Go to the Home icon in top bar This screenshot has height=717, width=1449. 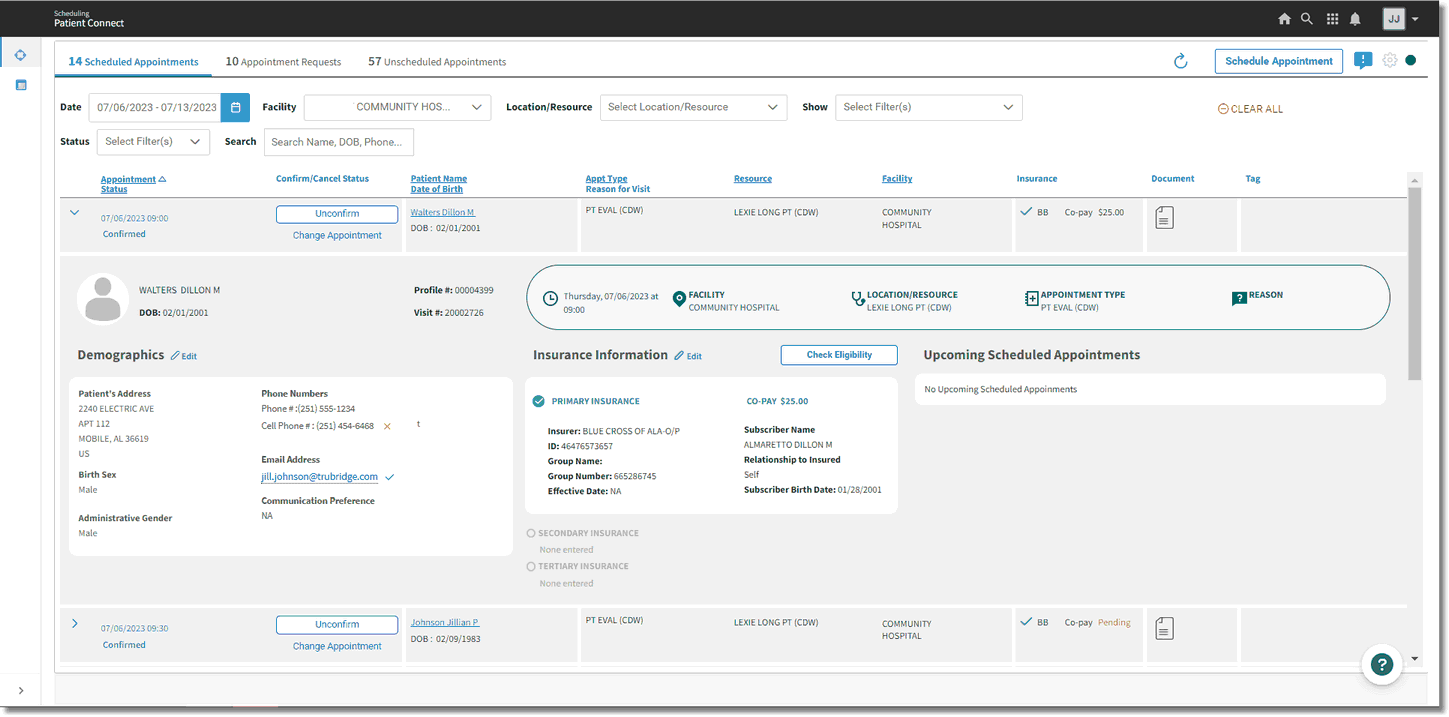1285,19
